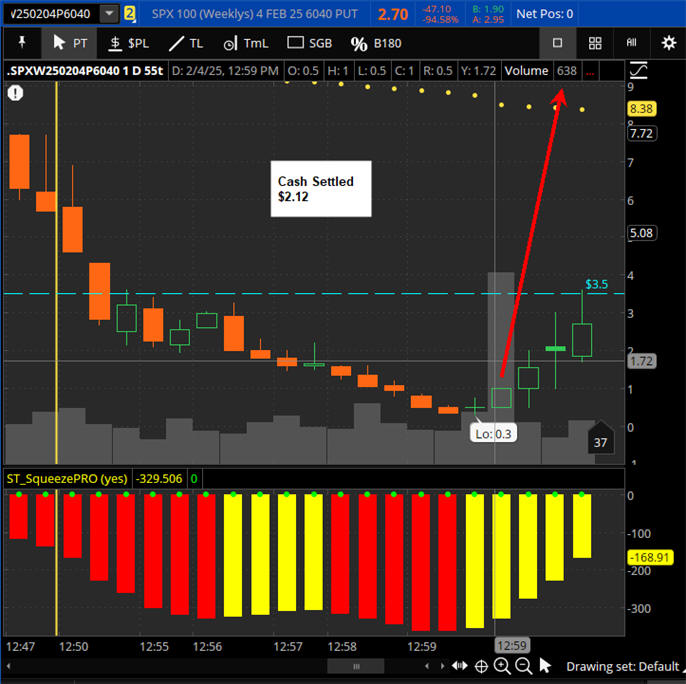Click the $3.5 price level label

596,284
